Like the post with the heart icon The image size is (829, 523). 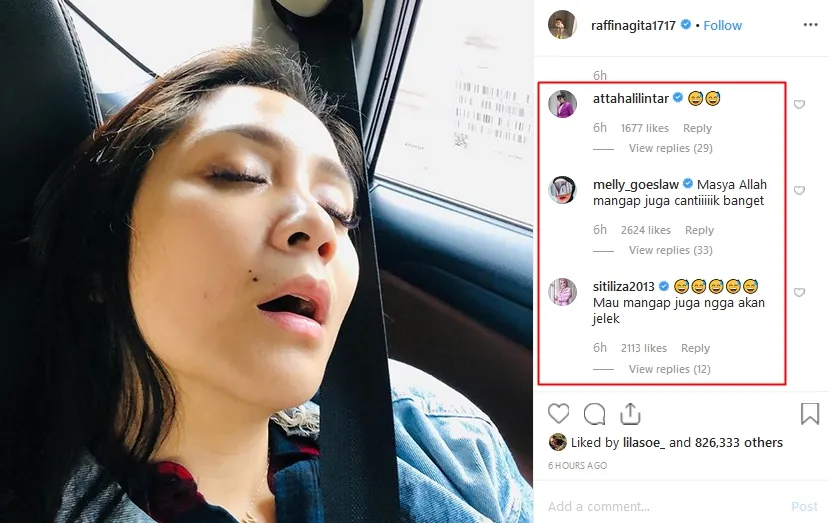click(x=558, y=414)
